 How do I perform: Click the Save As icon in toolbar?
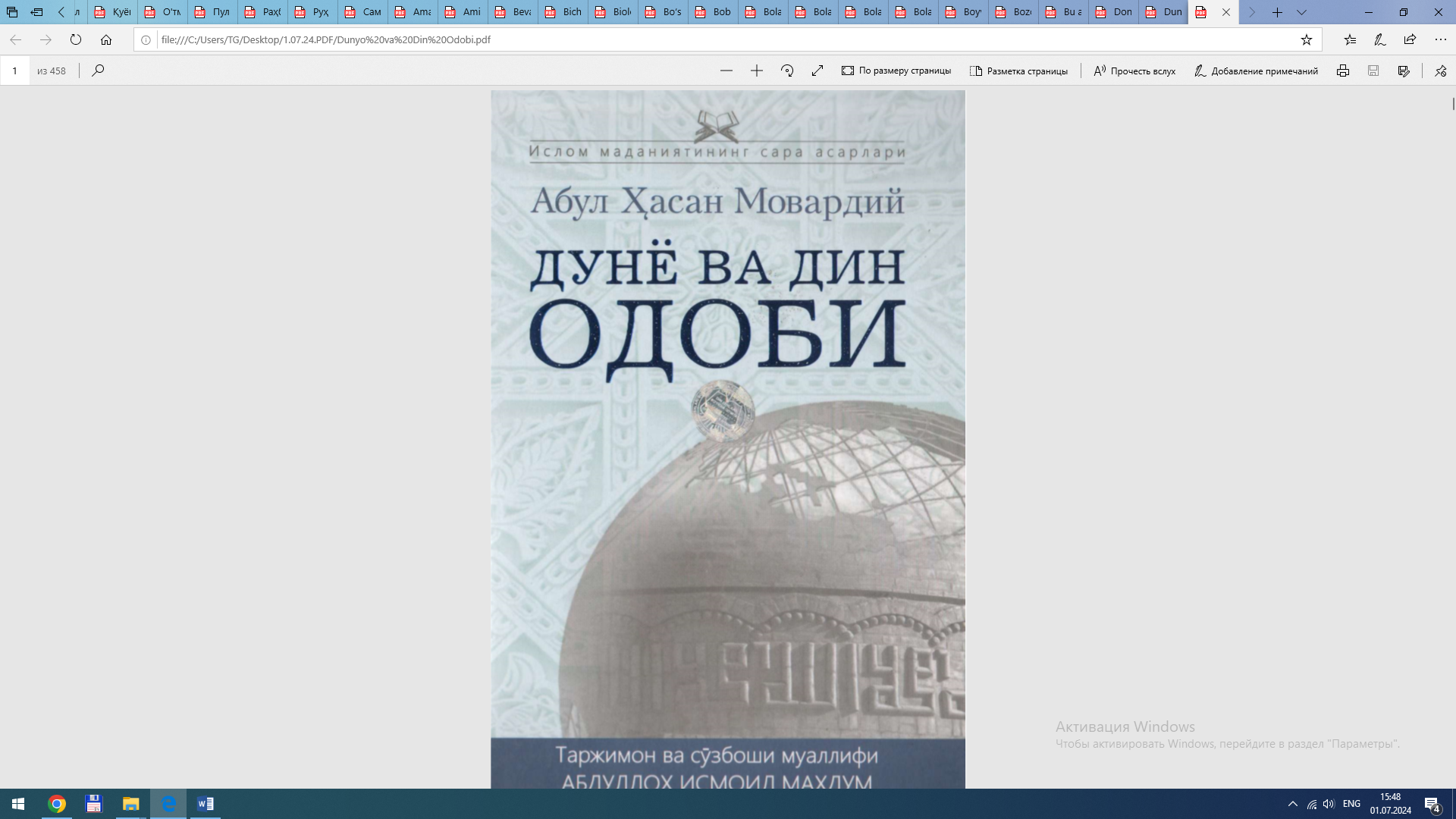1404,71
